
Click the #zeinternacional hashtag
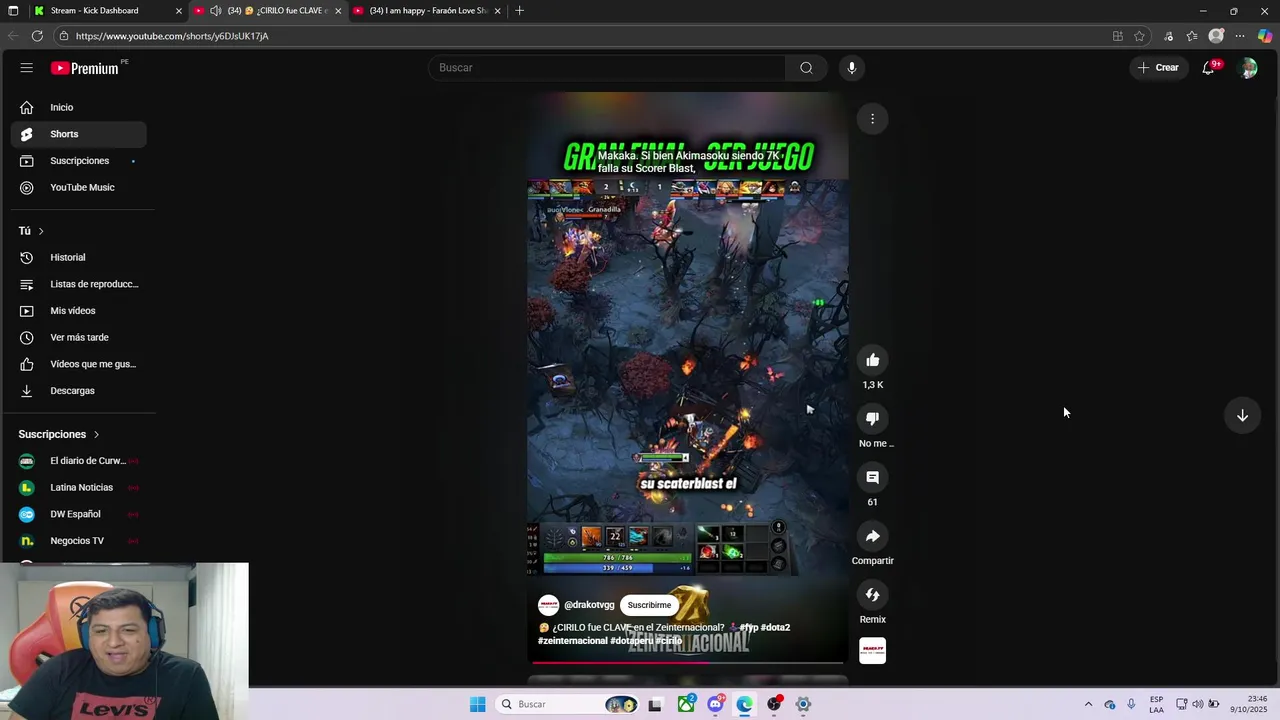573,641
